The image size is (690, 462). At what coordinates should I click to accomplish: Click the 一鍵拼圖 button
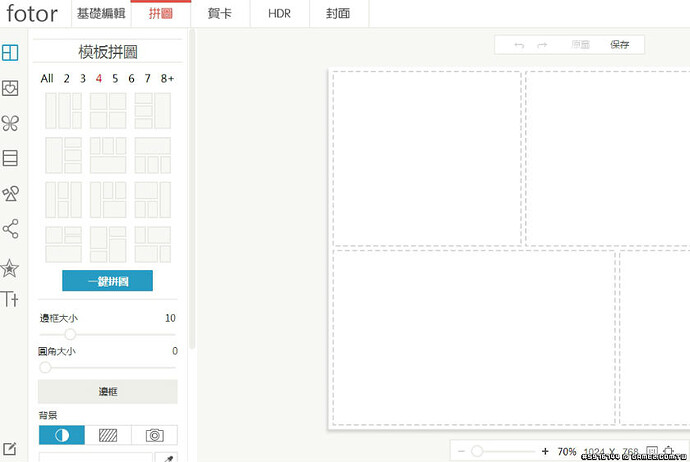107,281
